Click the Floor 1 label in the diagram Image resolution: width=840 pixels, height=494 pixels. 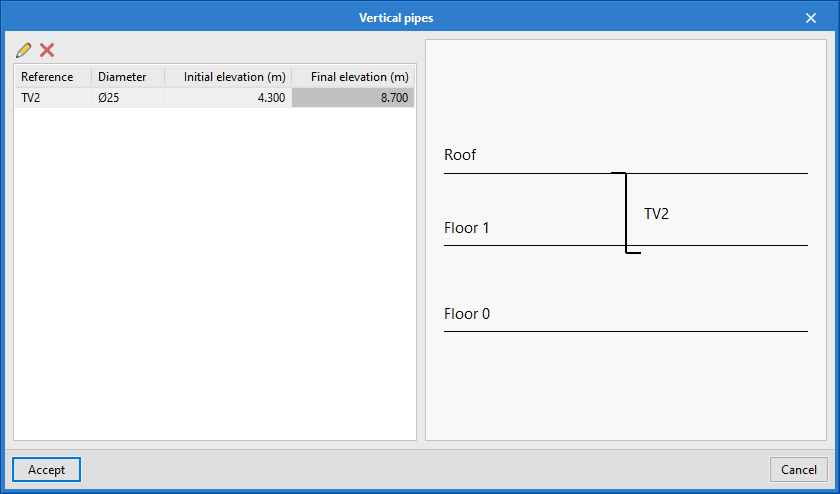(467, 228)
